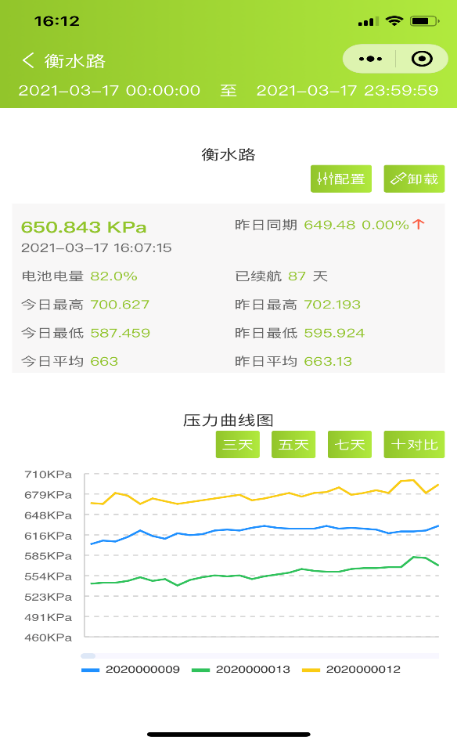Open start date 2021-03-17 00:00:00 picker
457x744 pixels.
[109, 90]
